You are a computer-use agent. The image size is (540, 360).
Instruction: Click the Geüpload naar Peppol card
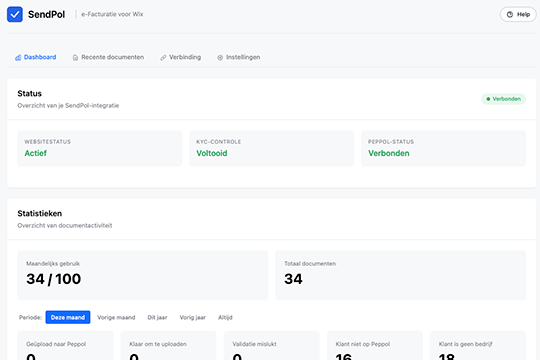coord(65,346)
